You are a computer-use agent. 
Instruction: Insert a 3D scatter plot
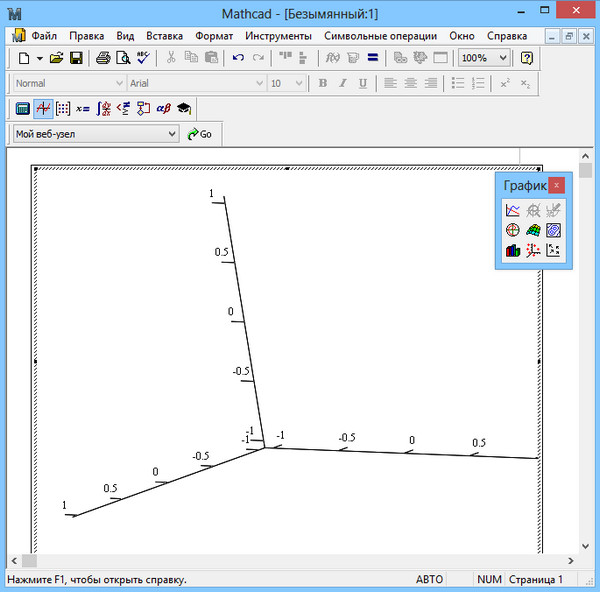533,251
